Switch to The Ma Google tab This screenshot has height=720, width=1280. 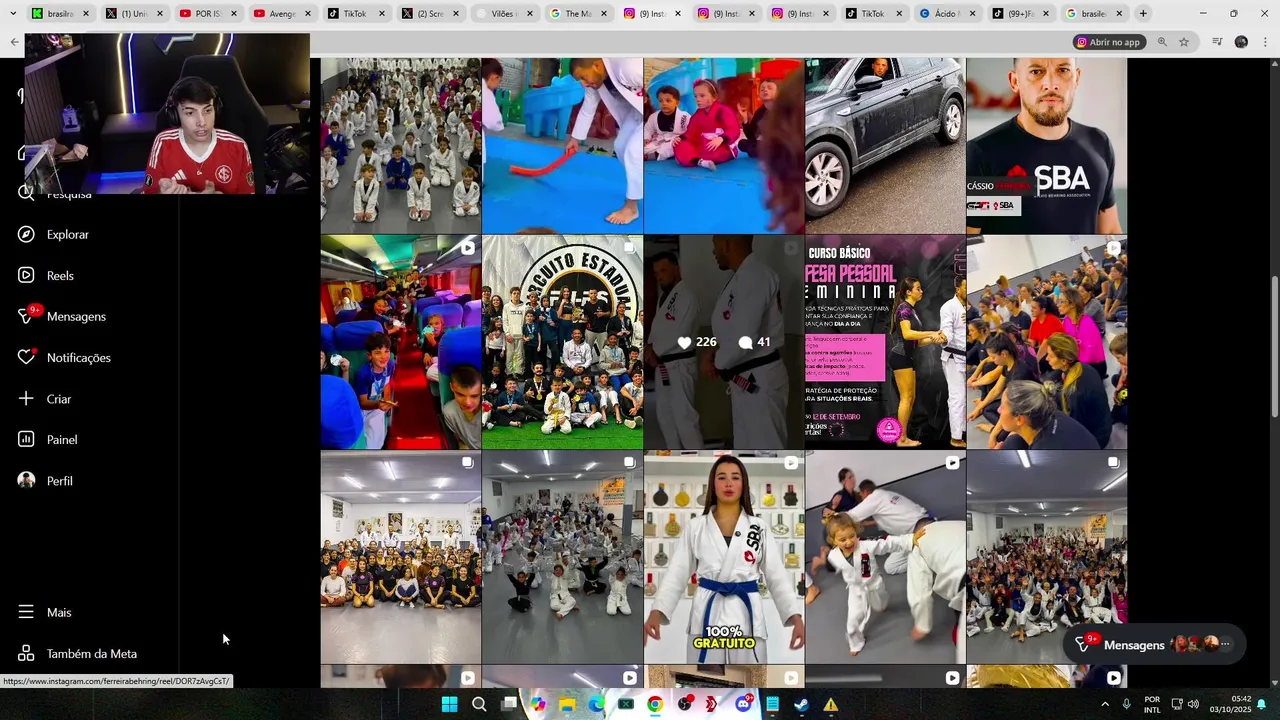578,14
